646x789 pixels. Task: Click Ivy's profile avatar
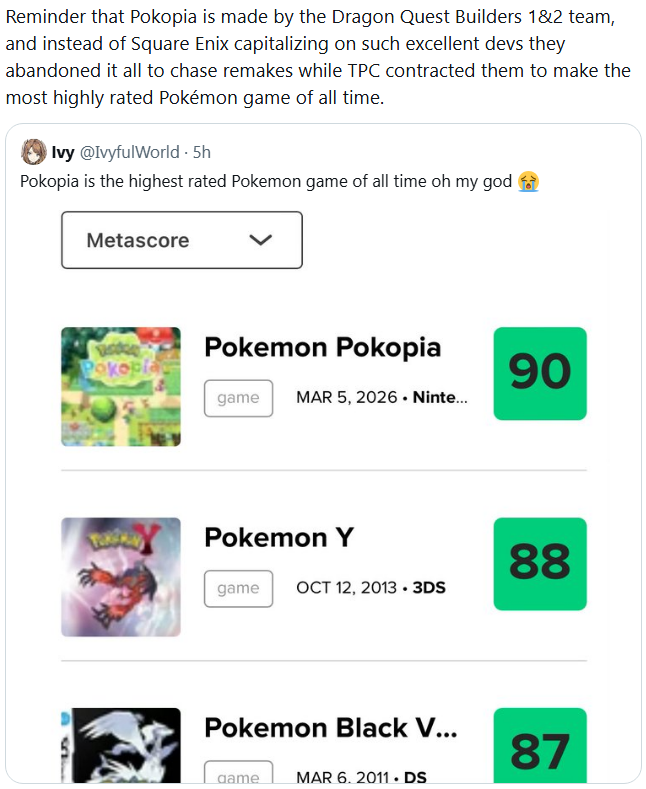[33, 152]
